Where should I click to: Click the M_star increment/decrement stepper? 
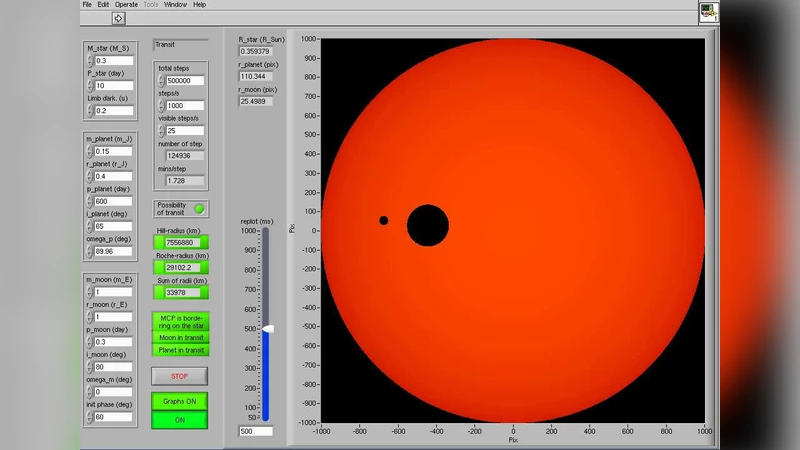coord(89,60)
